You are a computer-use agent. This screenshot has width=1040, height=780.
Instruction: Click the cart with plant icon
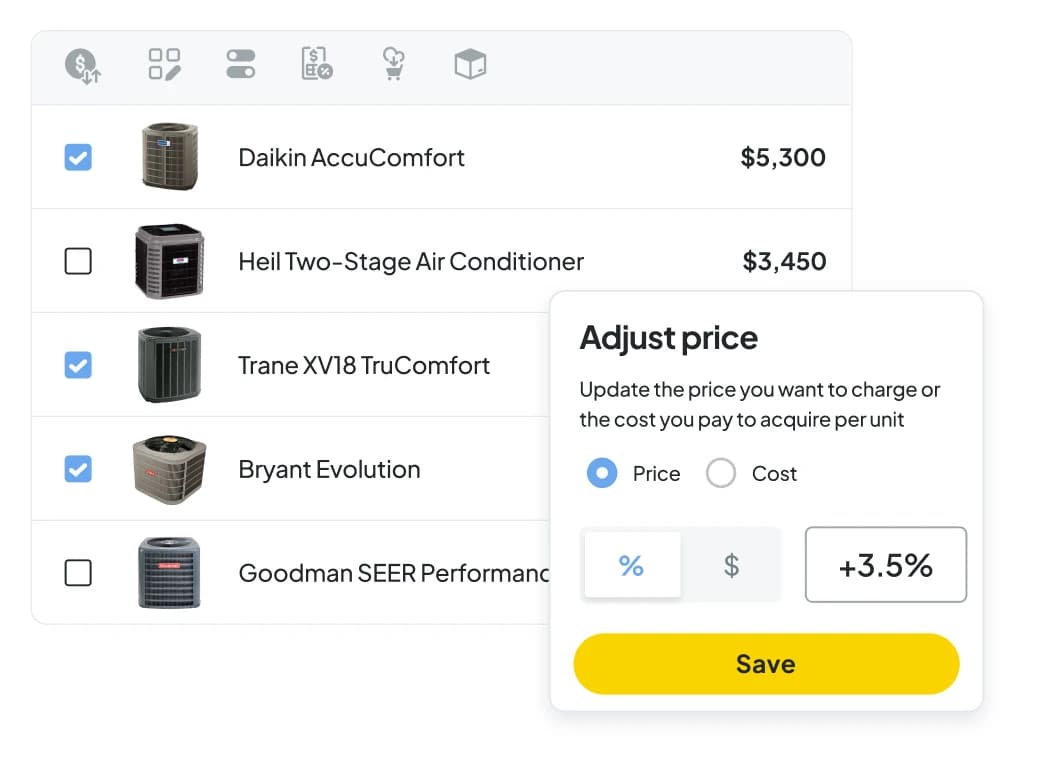click(393, 64)
